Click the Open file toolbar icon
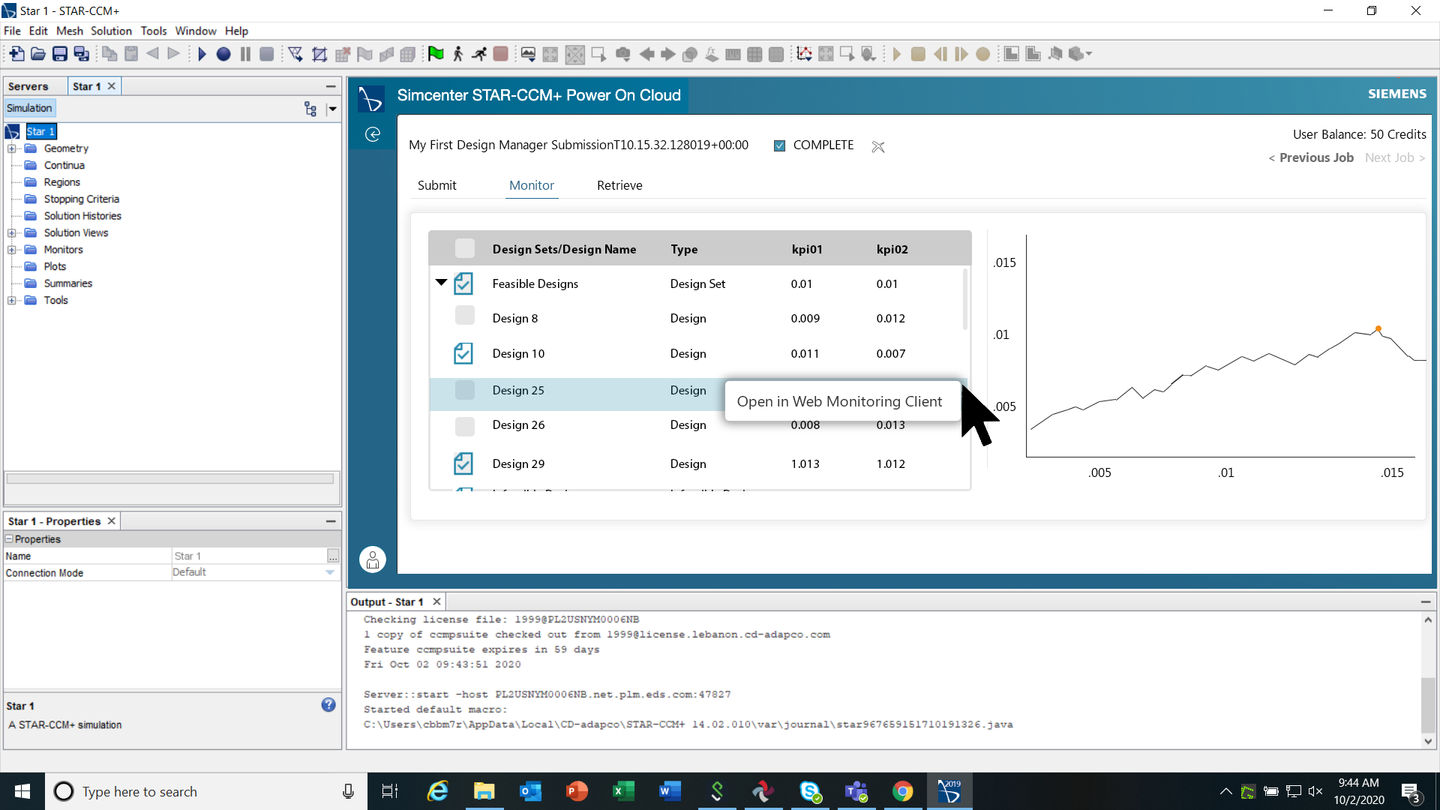Viewport: 1440px width, 810px height. coord(38,54)
